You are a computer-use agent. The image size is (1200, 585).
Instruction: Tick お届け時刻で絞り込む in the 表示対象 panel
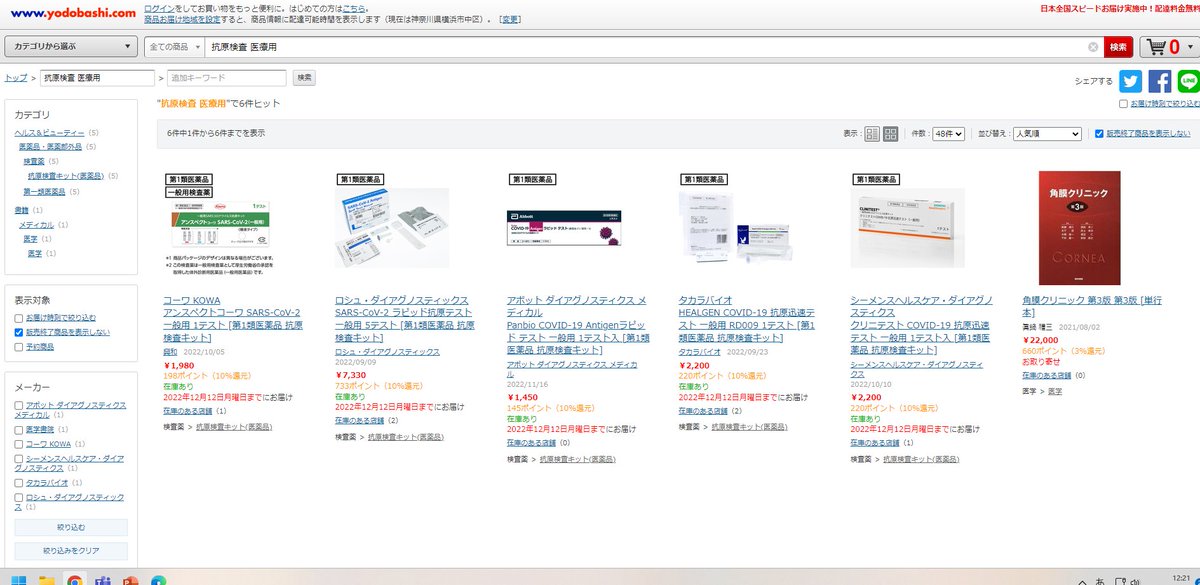[x=19, y=317]
